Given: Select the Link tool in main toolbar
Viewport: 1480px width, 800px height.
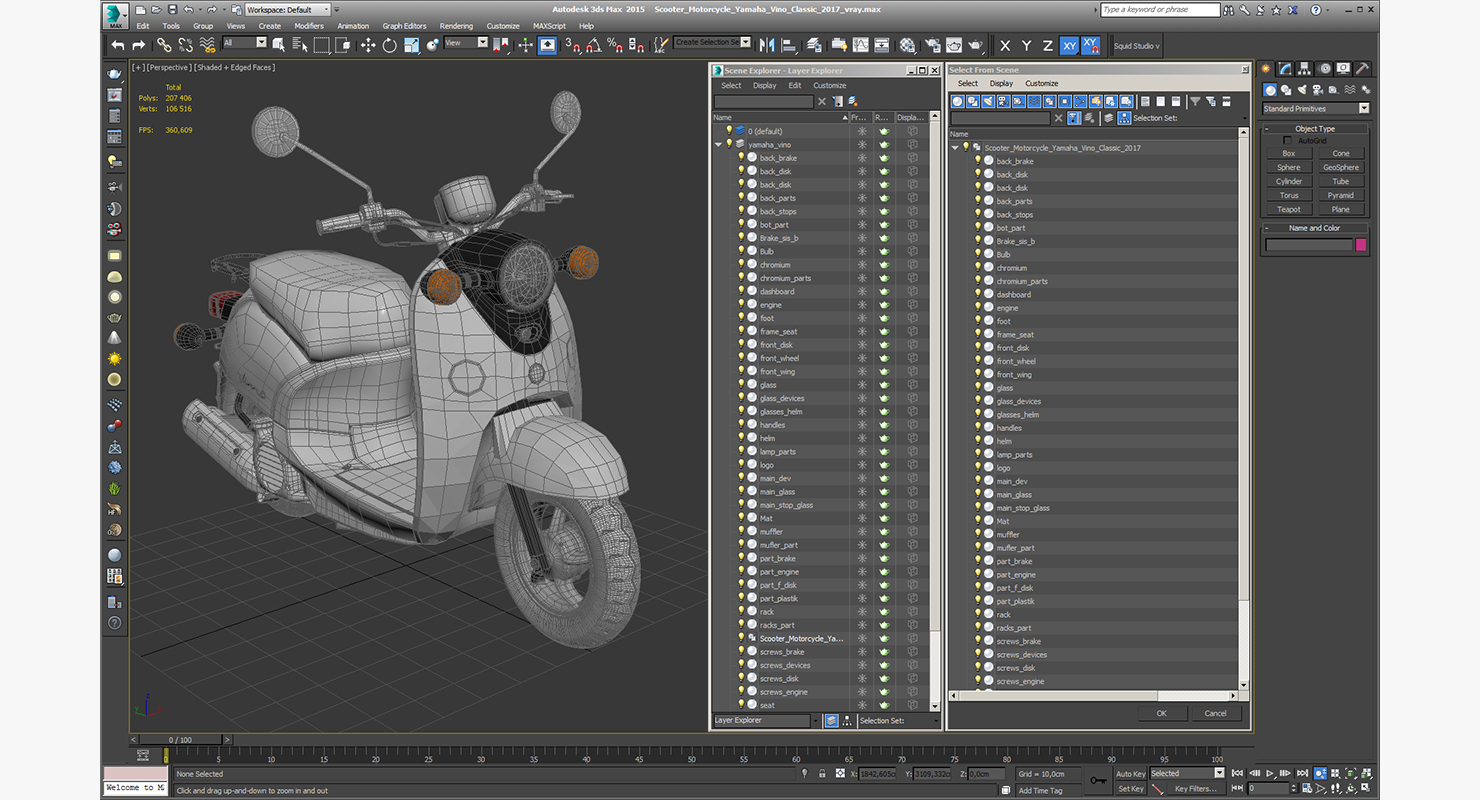Looking at the screenshot, I should pos(164,45).
